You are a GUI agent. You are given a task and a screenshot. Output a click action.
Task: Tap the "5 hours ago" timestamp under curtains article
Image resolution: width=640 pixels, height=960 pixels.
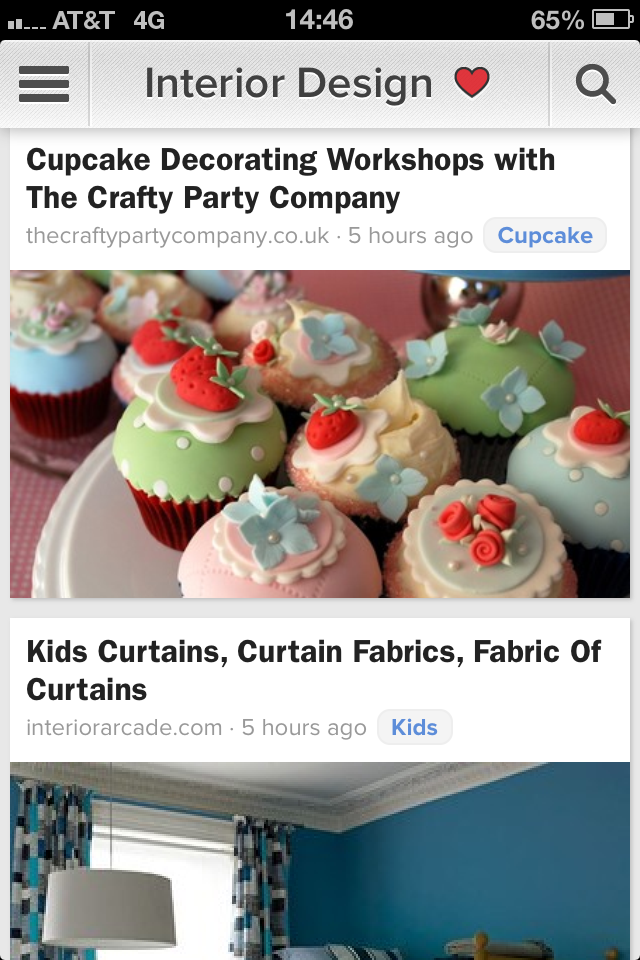[304, 727]
